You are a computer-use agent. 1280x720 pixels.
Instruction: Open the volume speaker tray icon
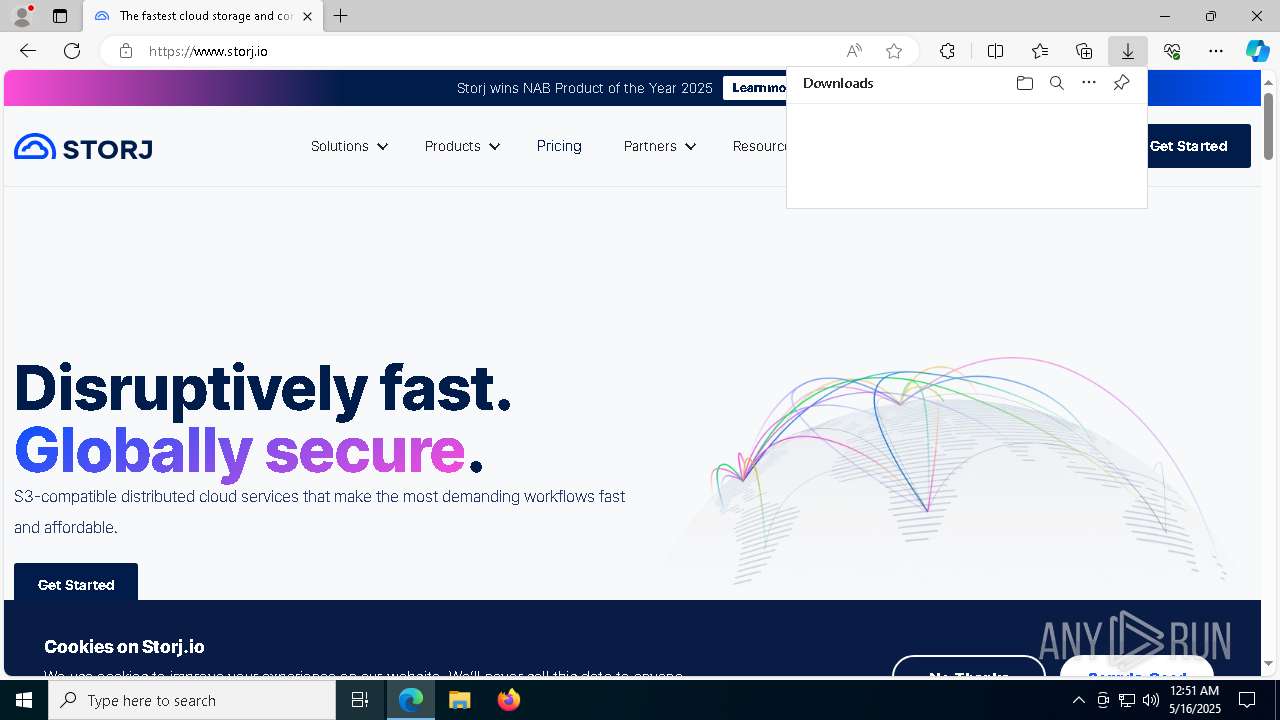(1151, 700)
